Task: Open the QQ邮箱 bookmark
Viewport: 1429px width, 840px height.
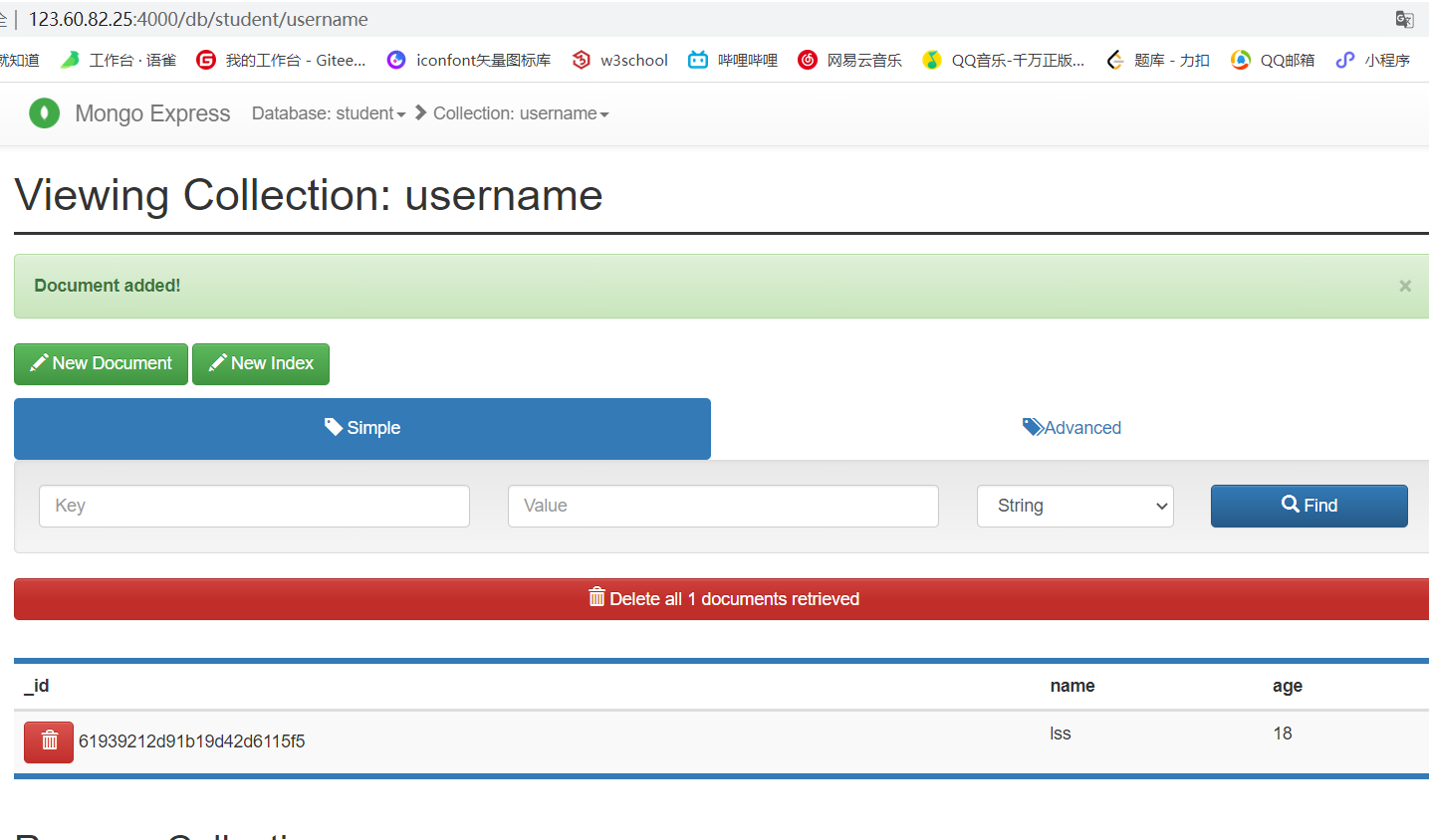Action: pos(1273,60)
